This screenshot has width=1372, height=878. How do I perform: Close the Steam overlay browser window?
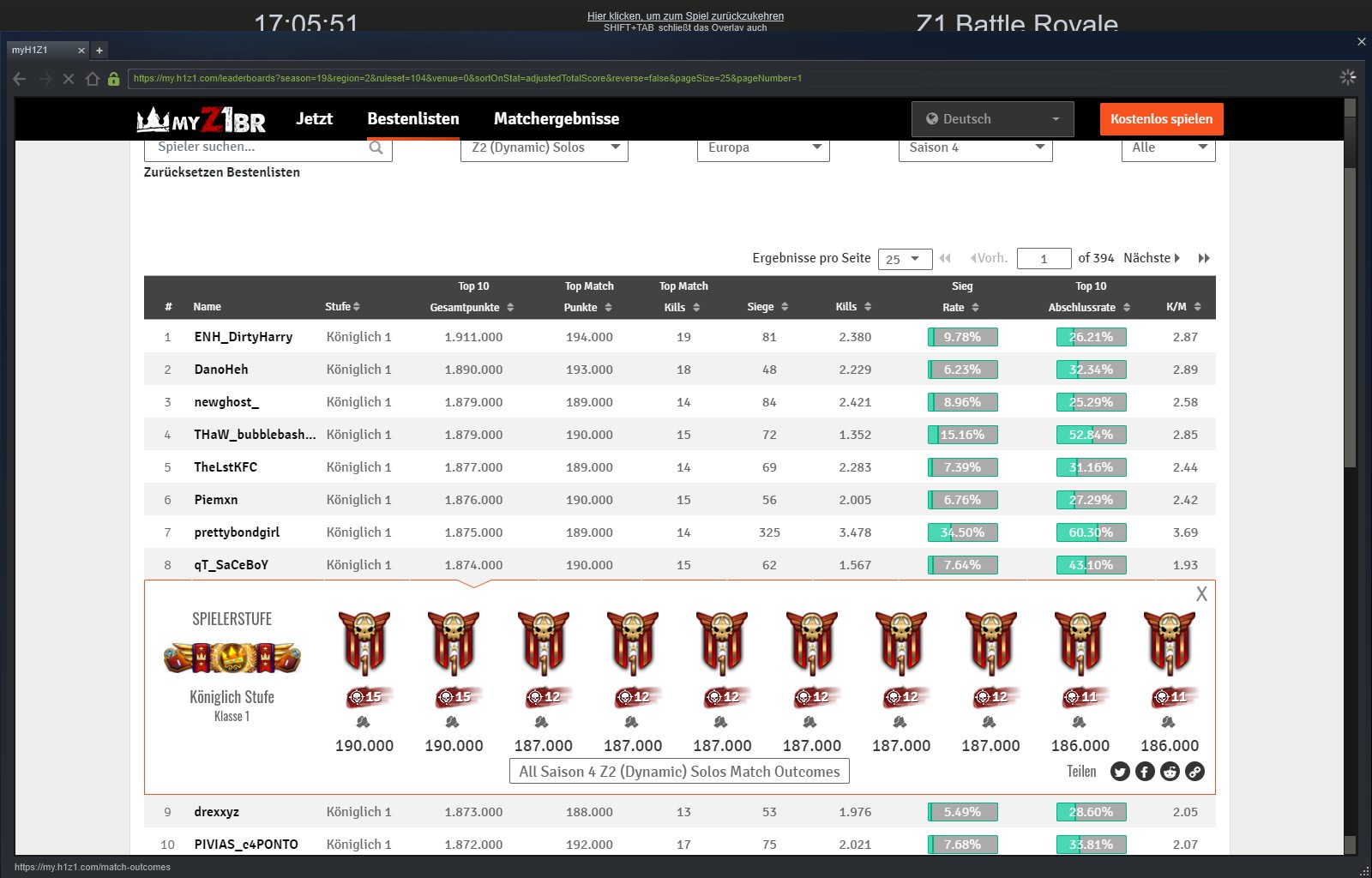click(x=1361, y=41)
